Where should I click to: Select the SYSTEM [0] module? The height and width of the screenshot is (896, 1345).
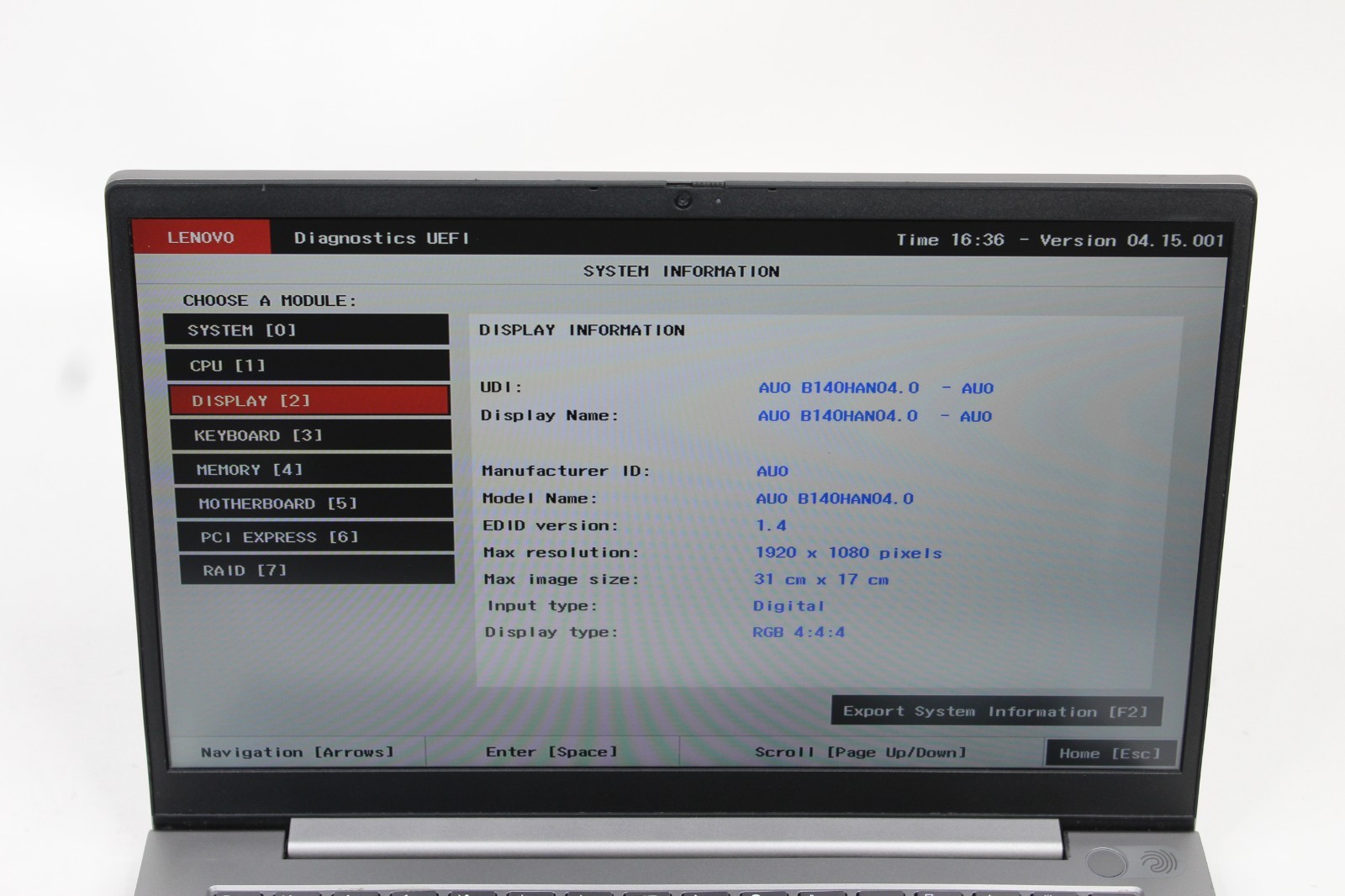coord(306,329)
